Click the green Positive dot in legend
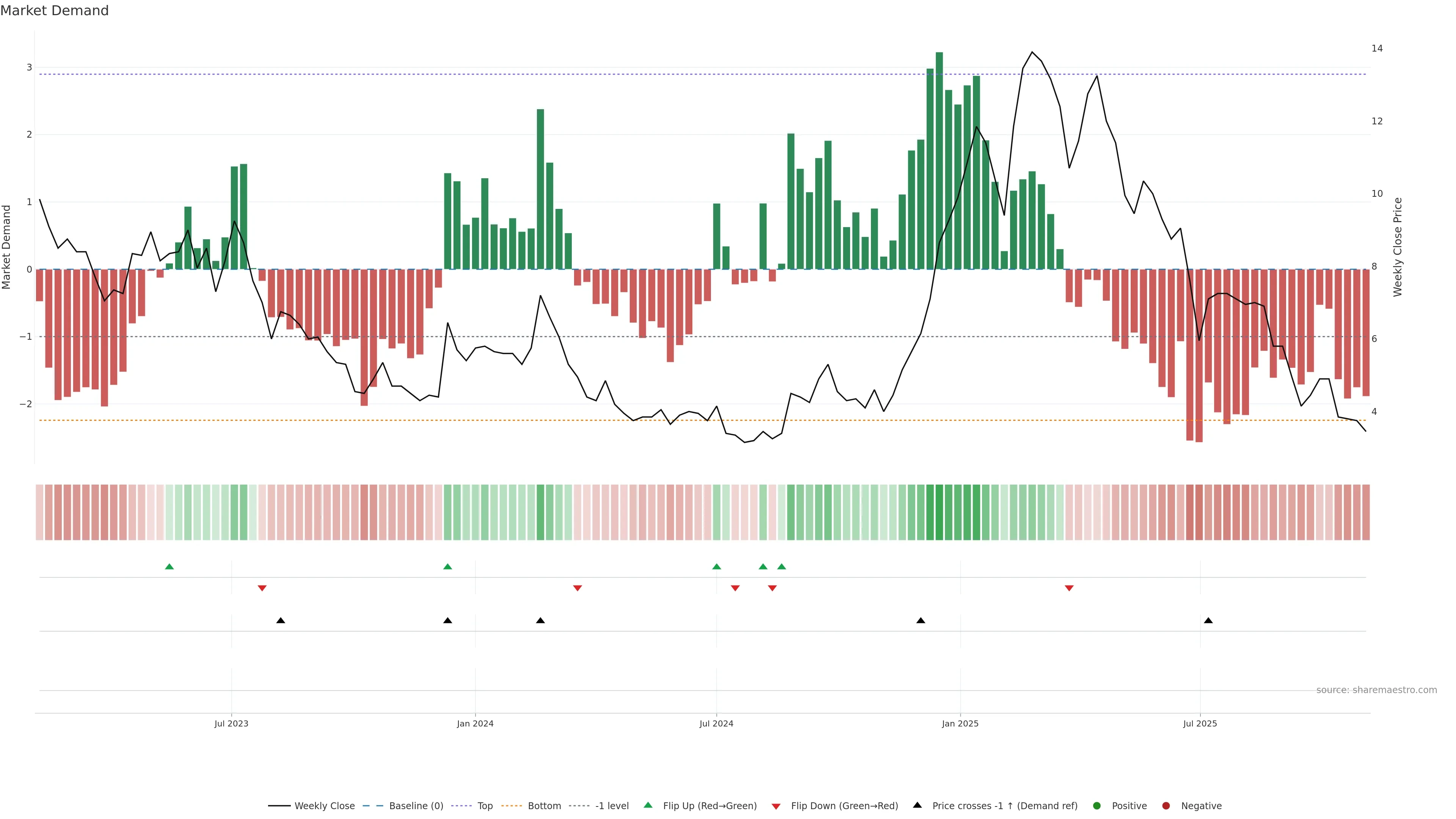Screen dimensions: 1456x819 tap(1097, 806)
